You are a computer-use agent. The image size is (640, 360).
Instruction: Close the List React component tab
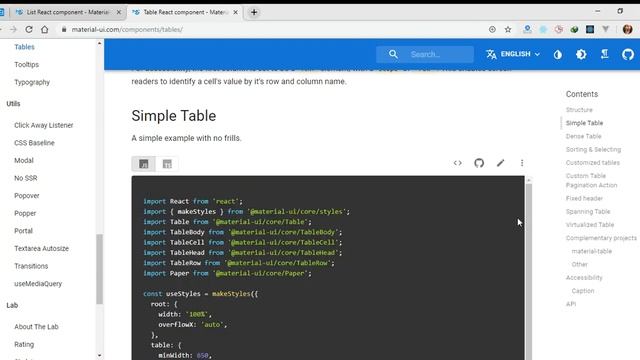119,12
